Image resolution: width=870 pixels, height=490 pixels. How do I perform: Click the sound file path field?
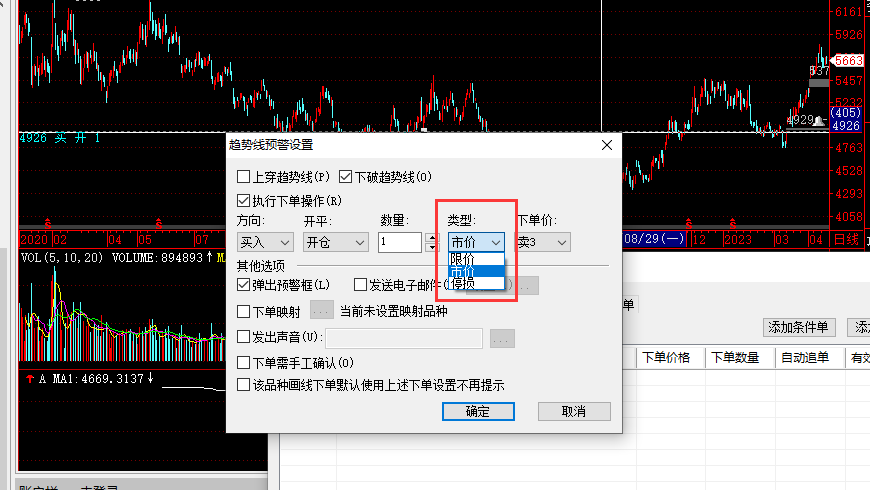click(404, 338)
